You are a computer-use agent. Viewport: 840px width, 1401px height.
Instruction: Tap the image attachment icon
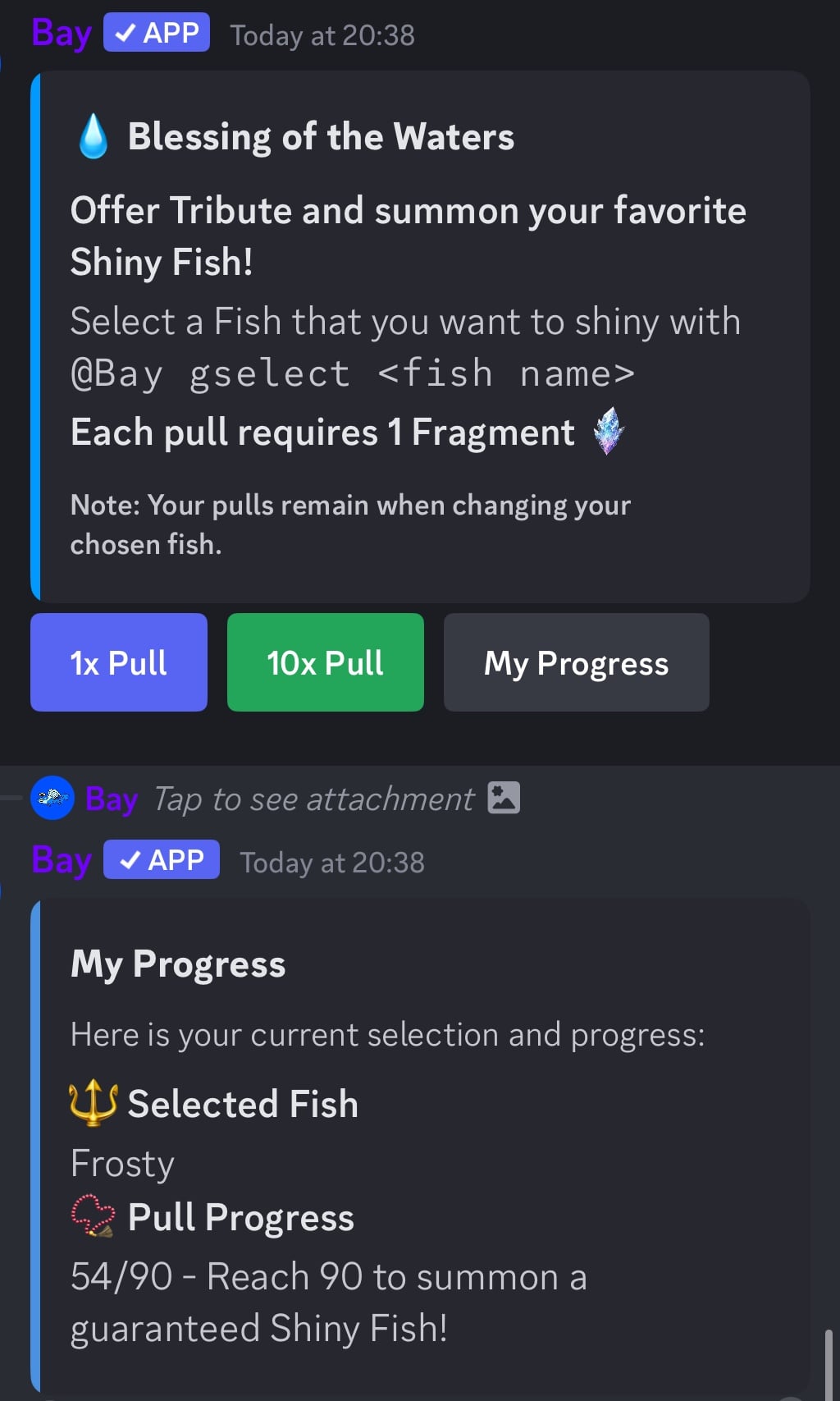(504, 798)
